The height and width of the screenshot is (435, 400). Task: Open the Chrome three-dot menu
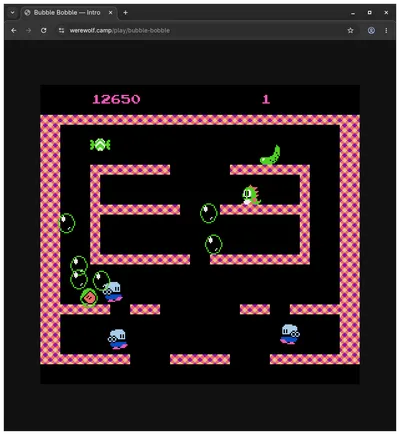click(386, 30)
